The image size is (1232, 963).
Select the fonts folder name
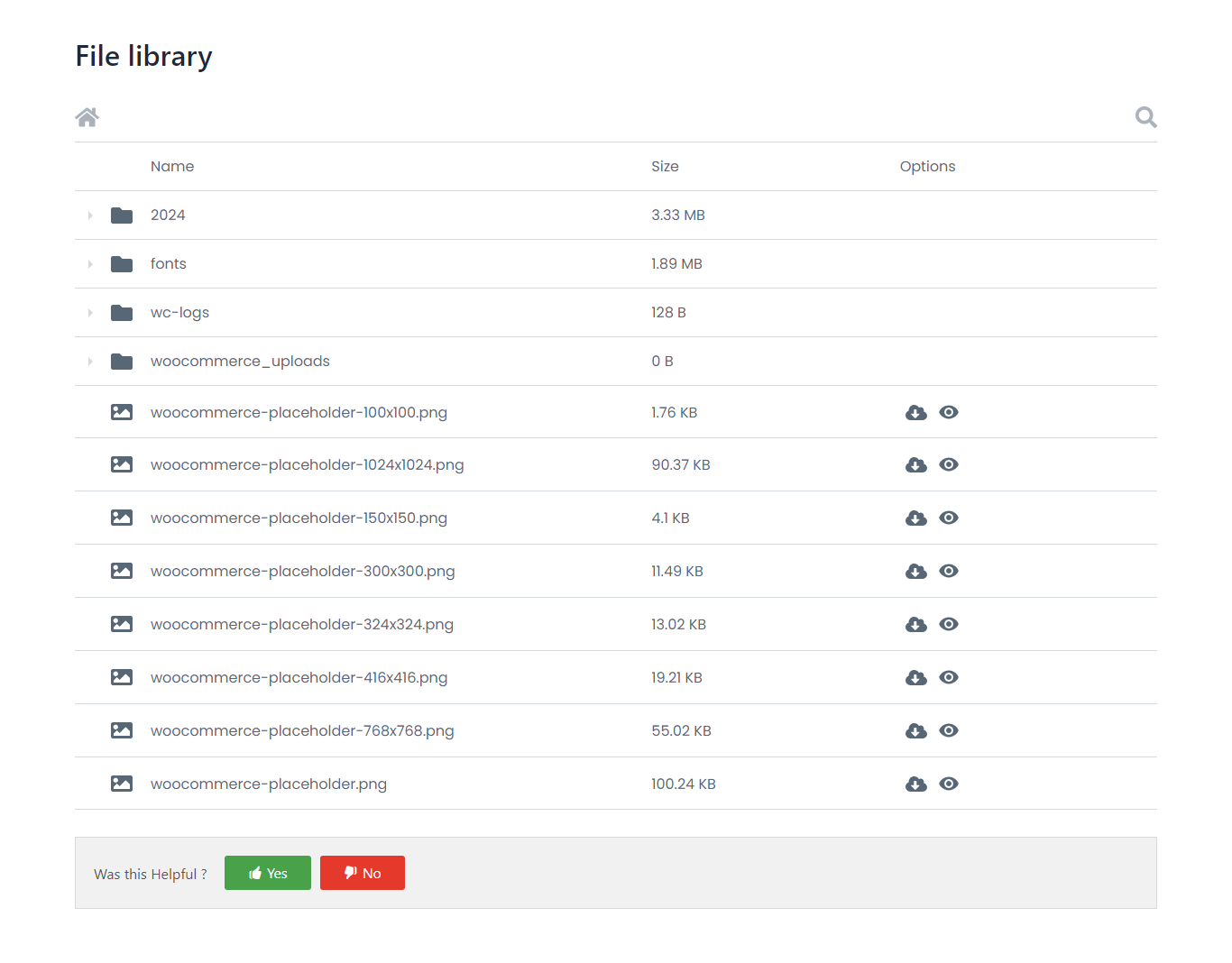[x=168, y=263]
